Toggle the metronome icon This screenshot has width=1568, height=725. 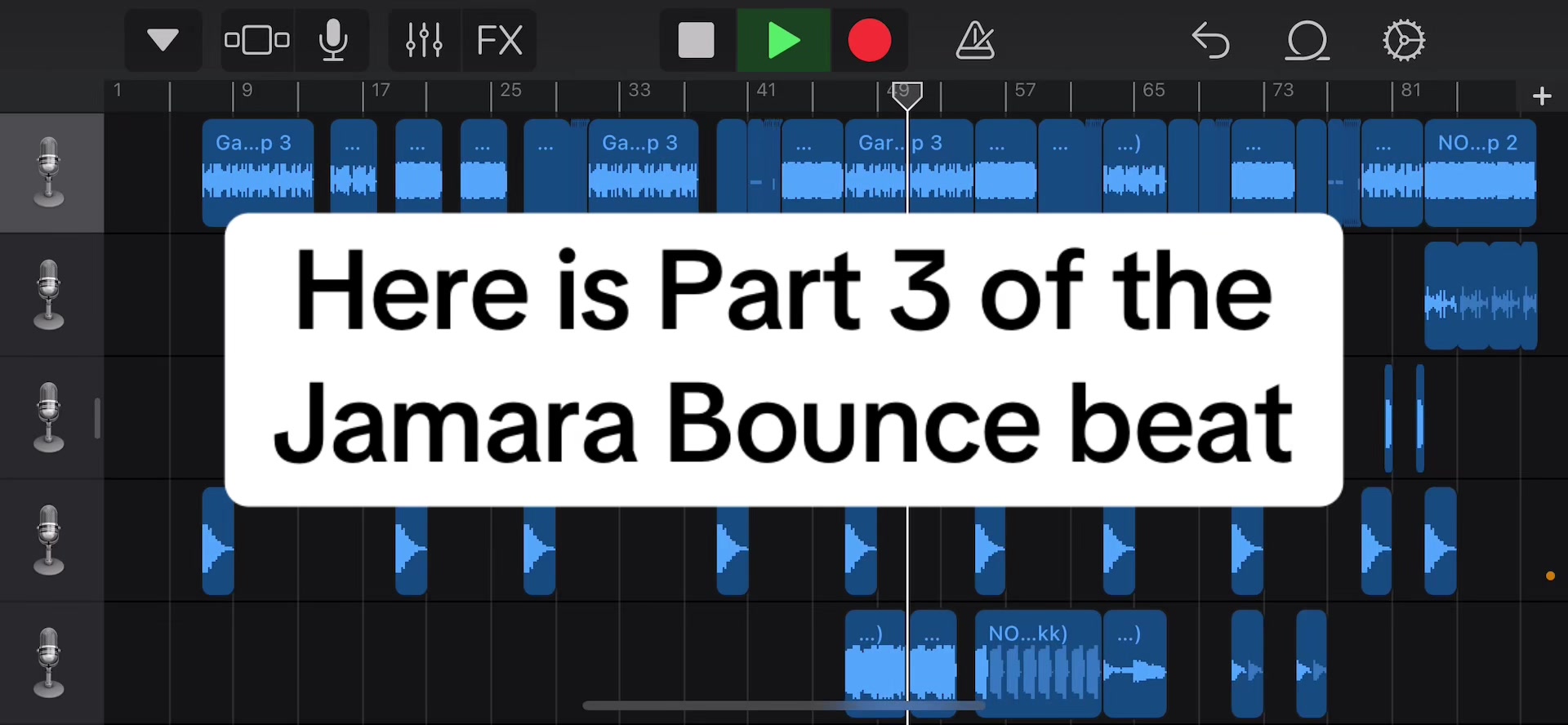pos(975,40)
